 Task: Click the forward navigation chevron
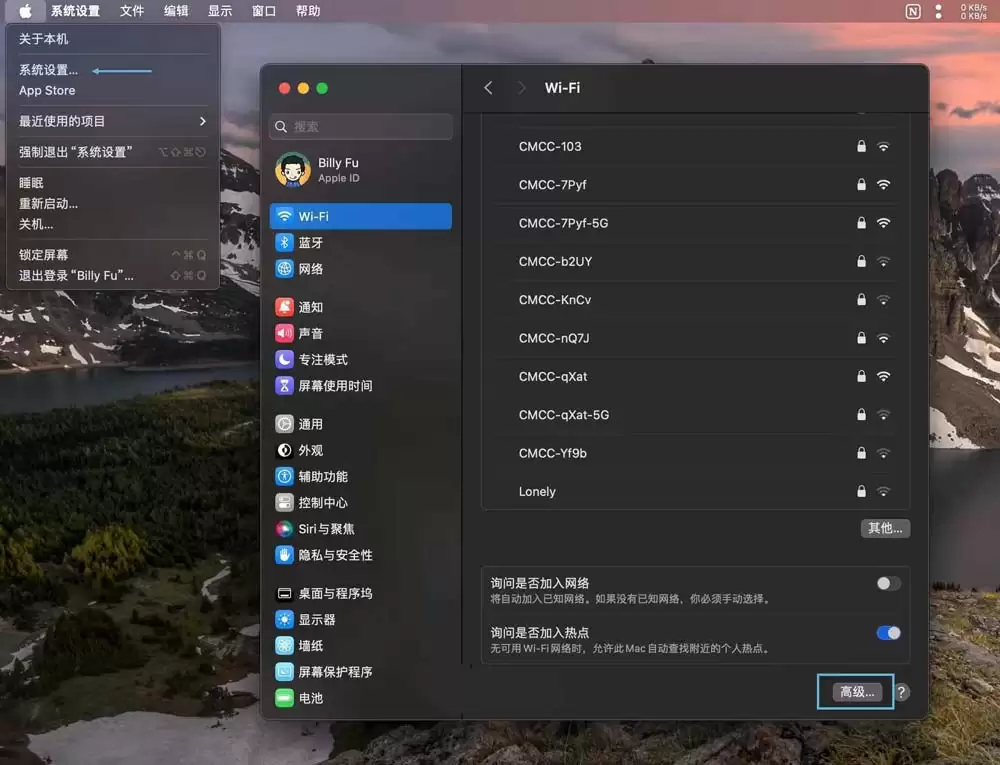pyautogui.click(x=521, y=88)
